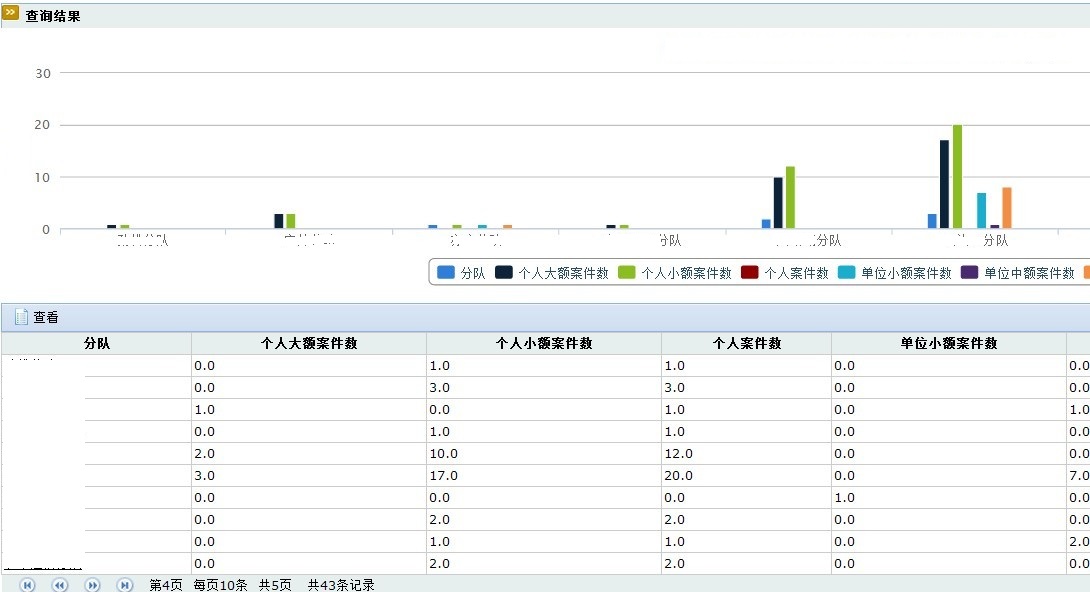Toggle 个人小额案件数 legend label
1090x592 pixels.
[x=686, y=273]
